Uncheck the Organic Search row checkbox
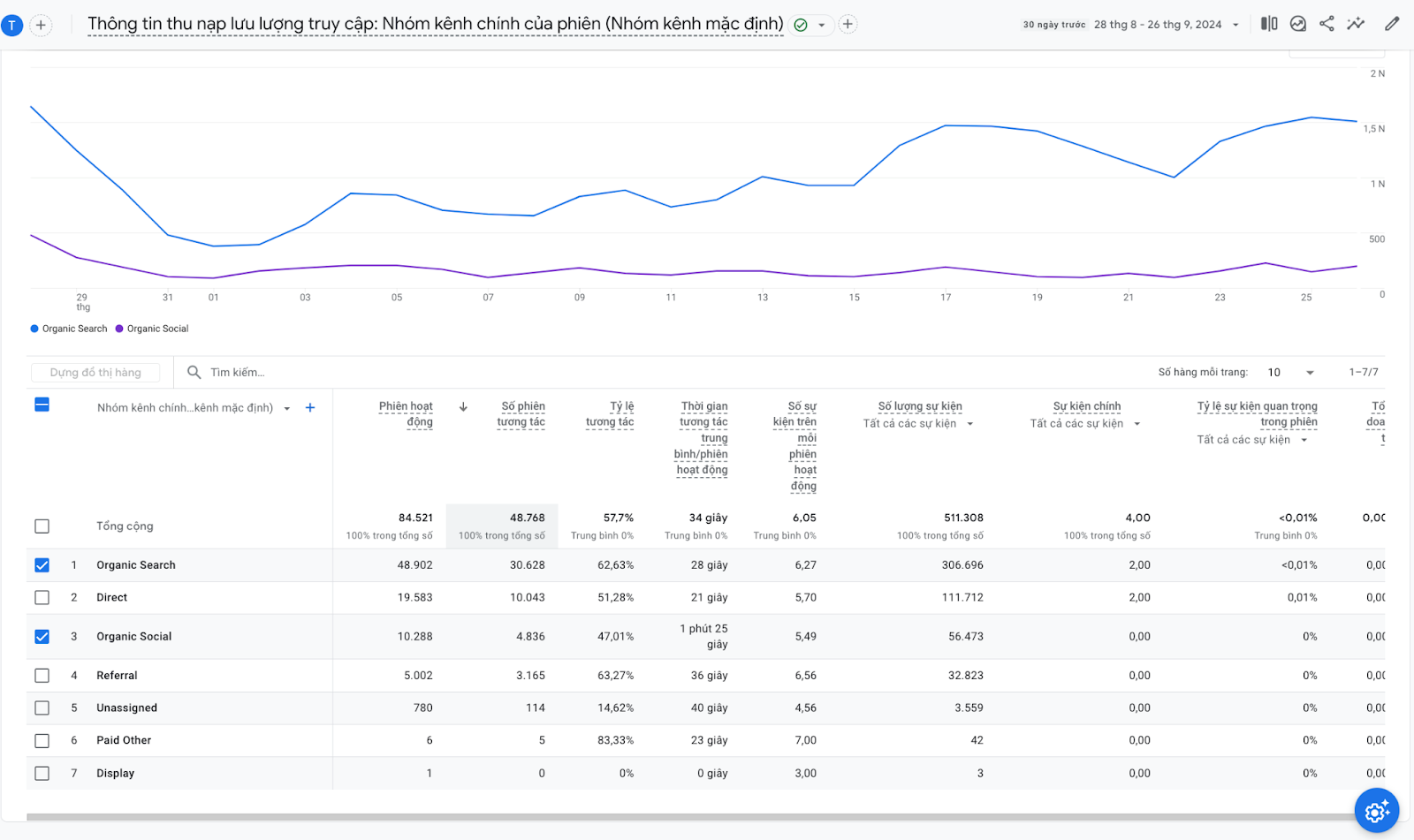 tap(42, 565)
